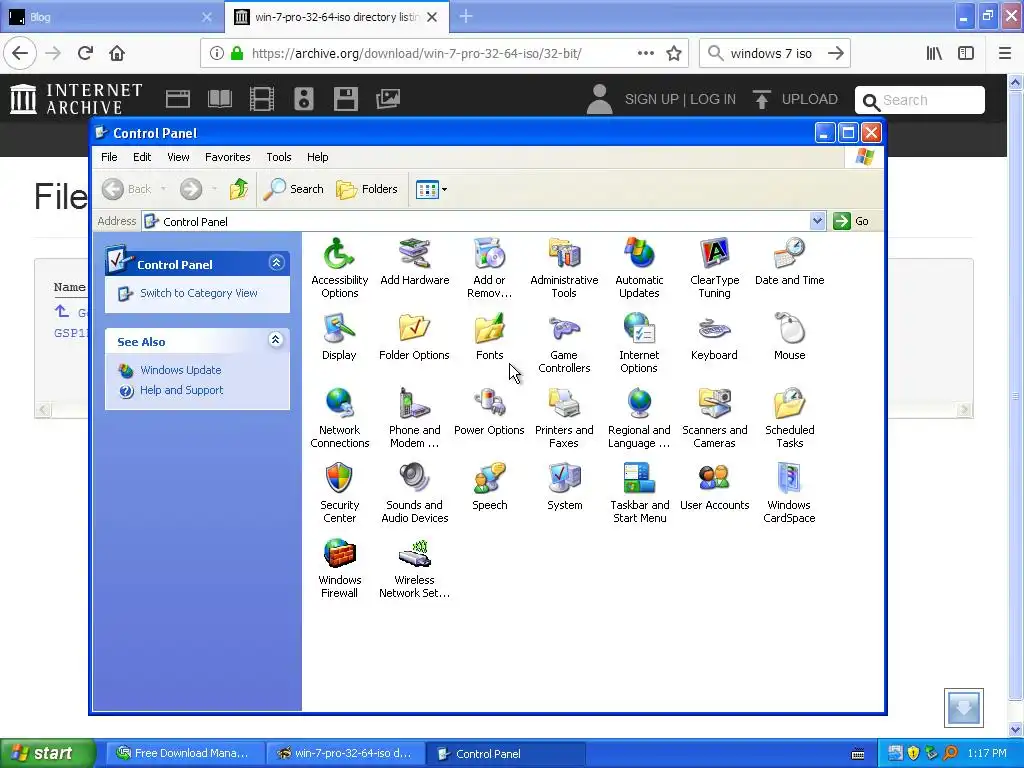Click the Start button
1024x768 pixels.
[47, 753]
